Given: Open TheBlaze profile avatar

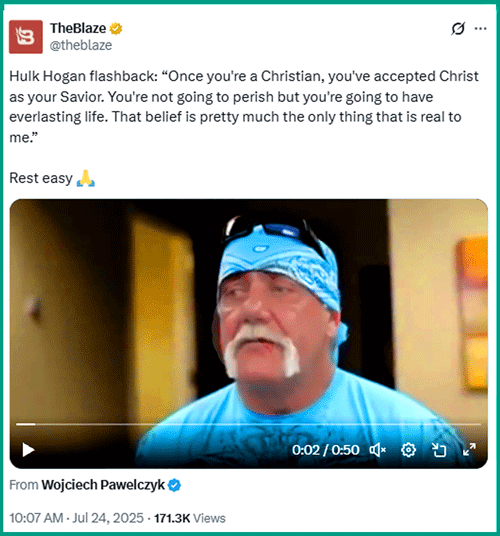Looking at the screenshot, I should tap(26, 37).
